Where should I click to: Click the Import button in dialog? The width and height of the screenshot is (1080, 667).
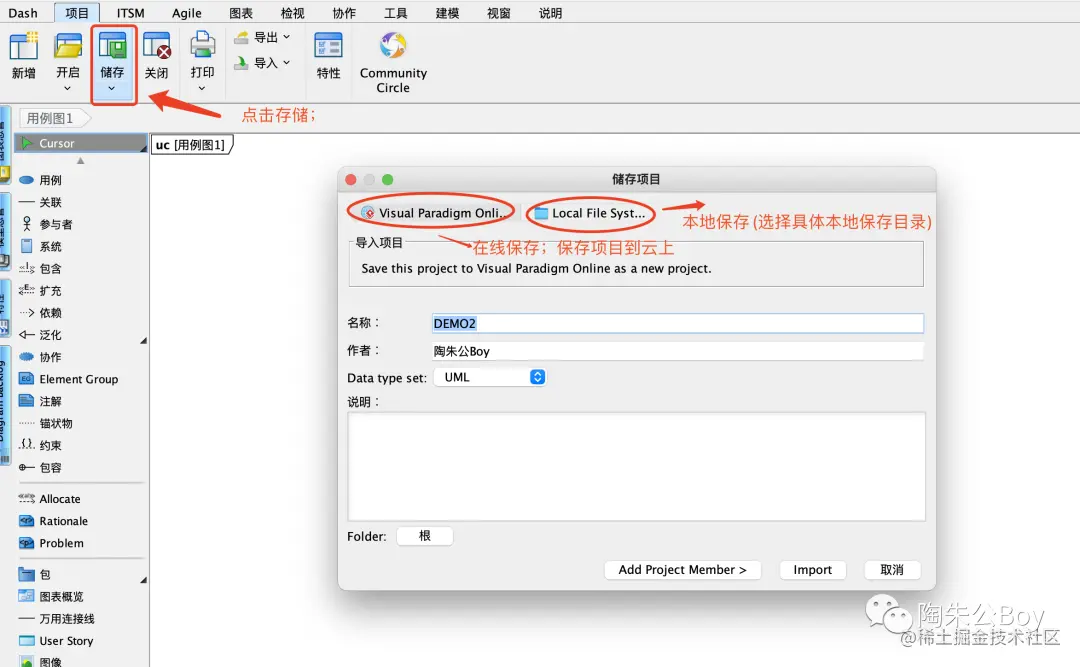(813, 570)
